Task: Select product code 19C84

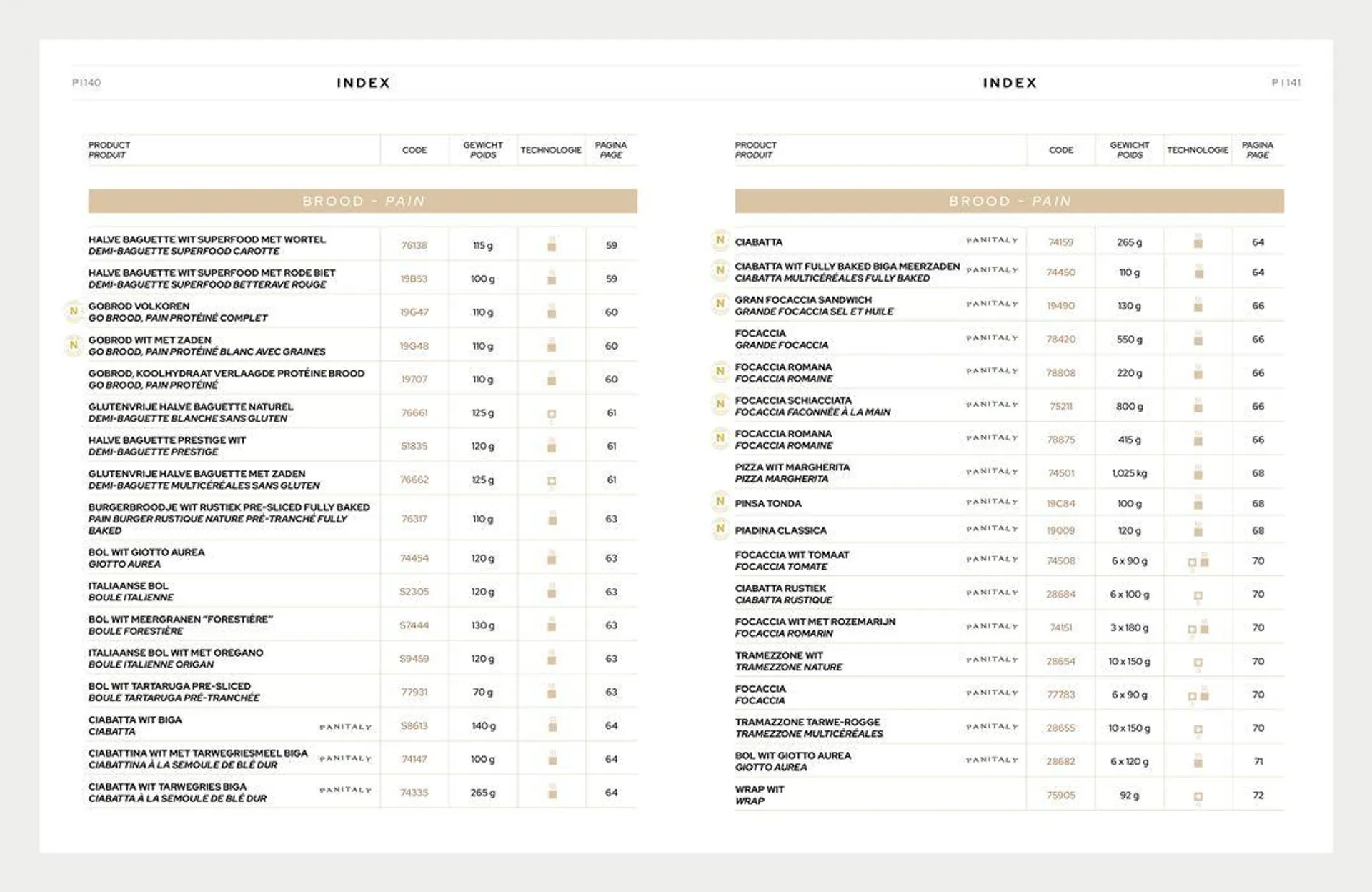Action: pos(1061,503)
